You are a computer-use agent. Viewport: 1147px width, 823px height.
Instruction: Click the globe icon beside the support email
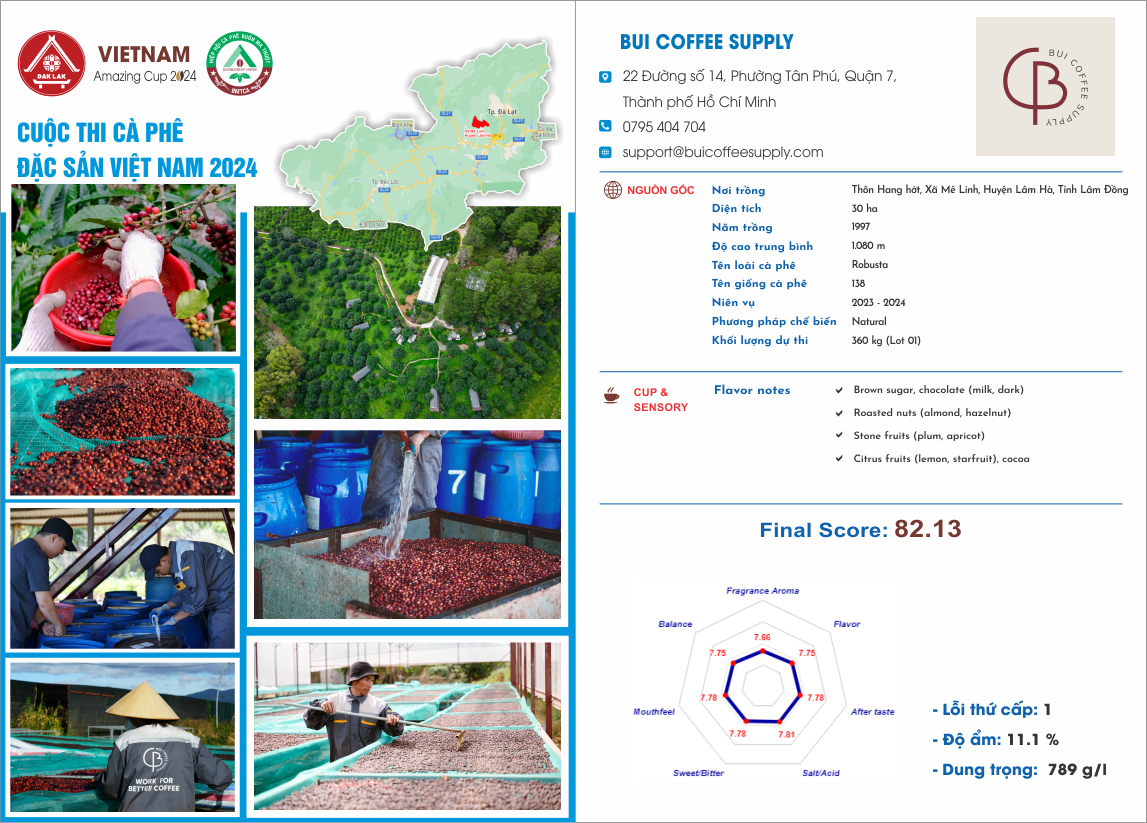point(605,152)
